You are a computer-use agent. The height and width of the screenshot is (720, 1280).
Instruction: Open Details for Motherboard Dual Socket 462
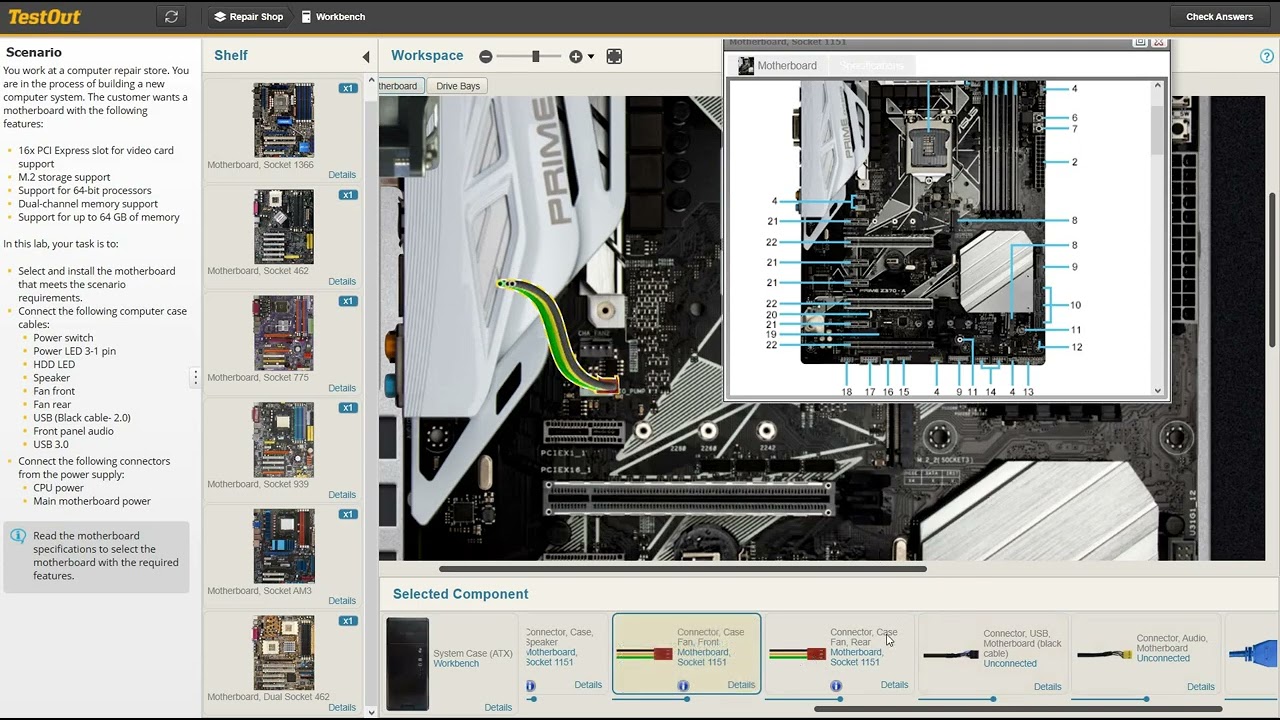click(342, 708)
